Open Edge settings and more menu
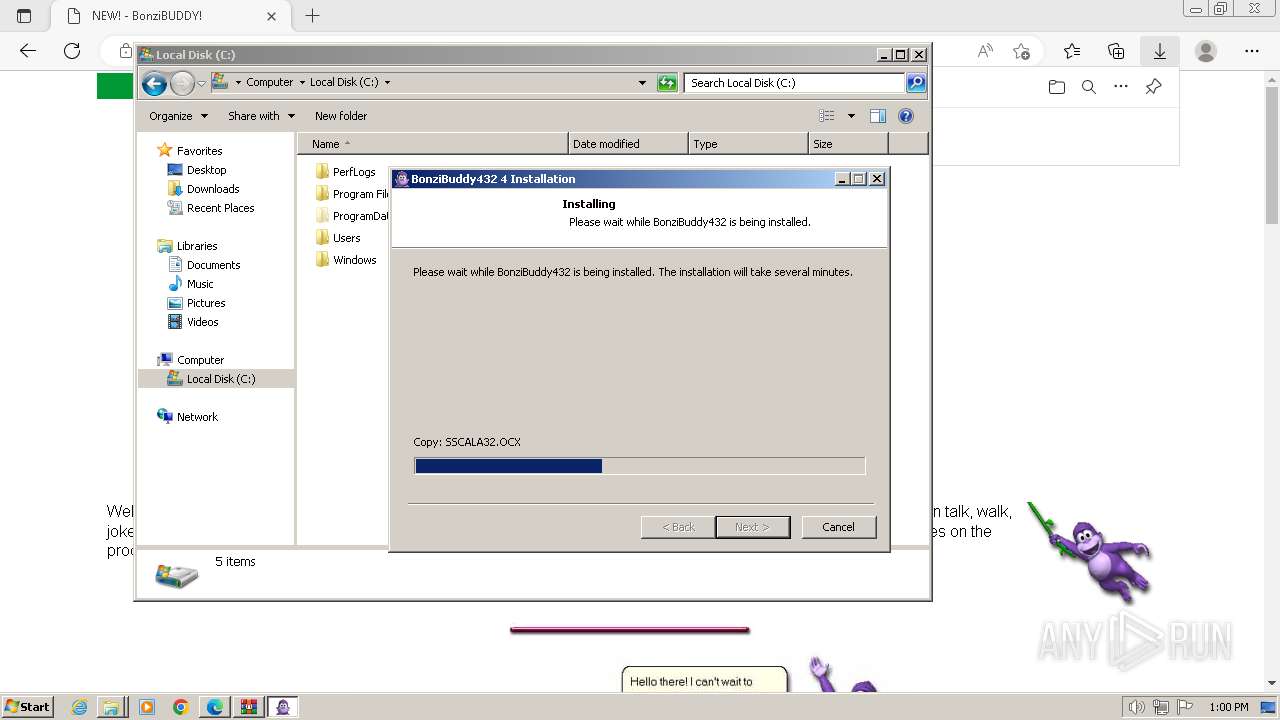 tap(1252, 51)
